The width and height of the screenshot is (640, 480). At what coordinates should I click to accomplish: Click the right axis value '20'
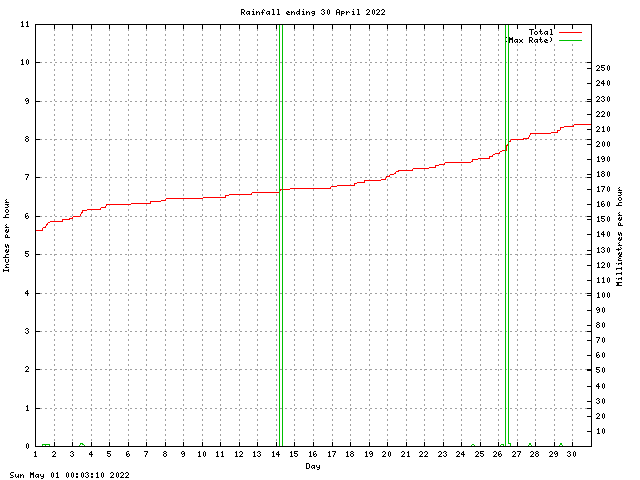point(600,416)
